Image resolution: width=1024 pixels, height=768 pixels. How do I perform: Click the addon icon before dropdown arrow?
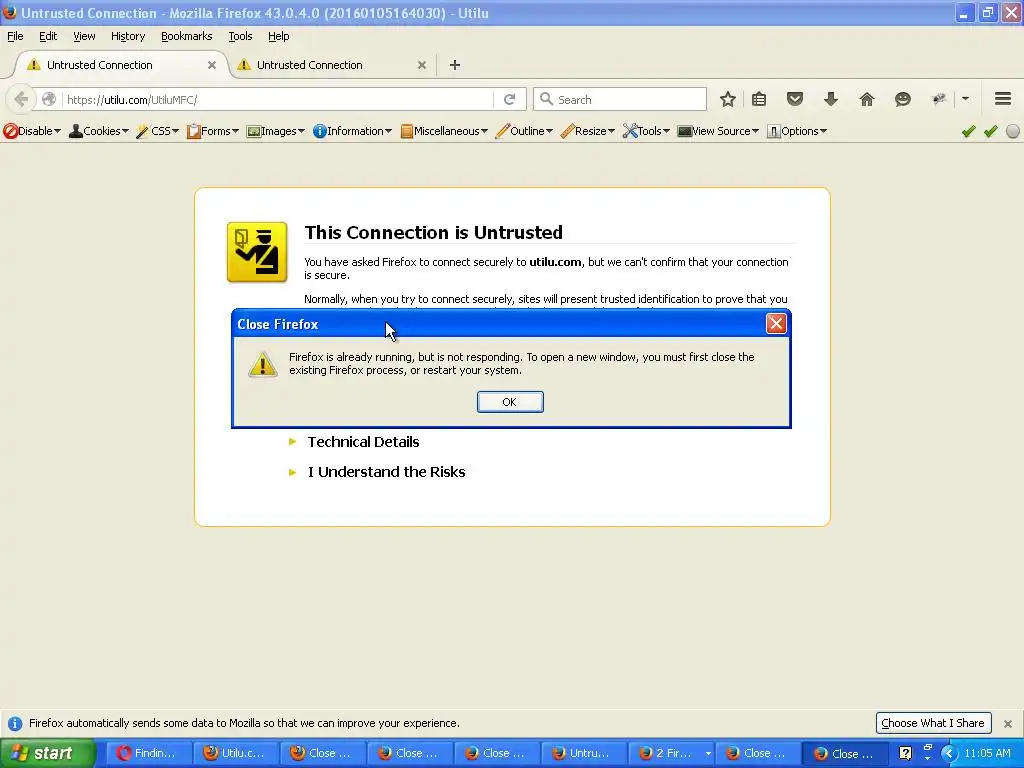click(x=939, y=99)
